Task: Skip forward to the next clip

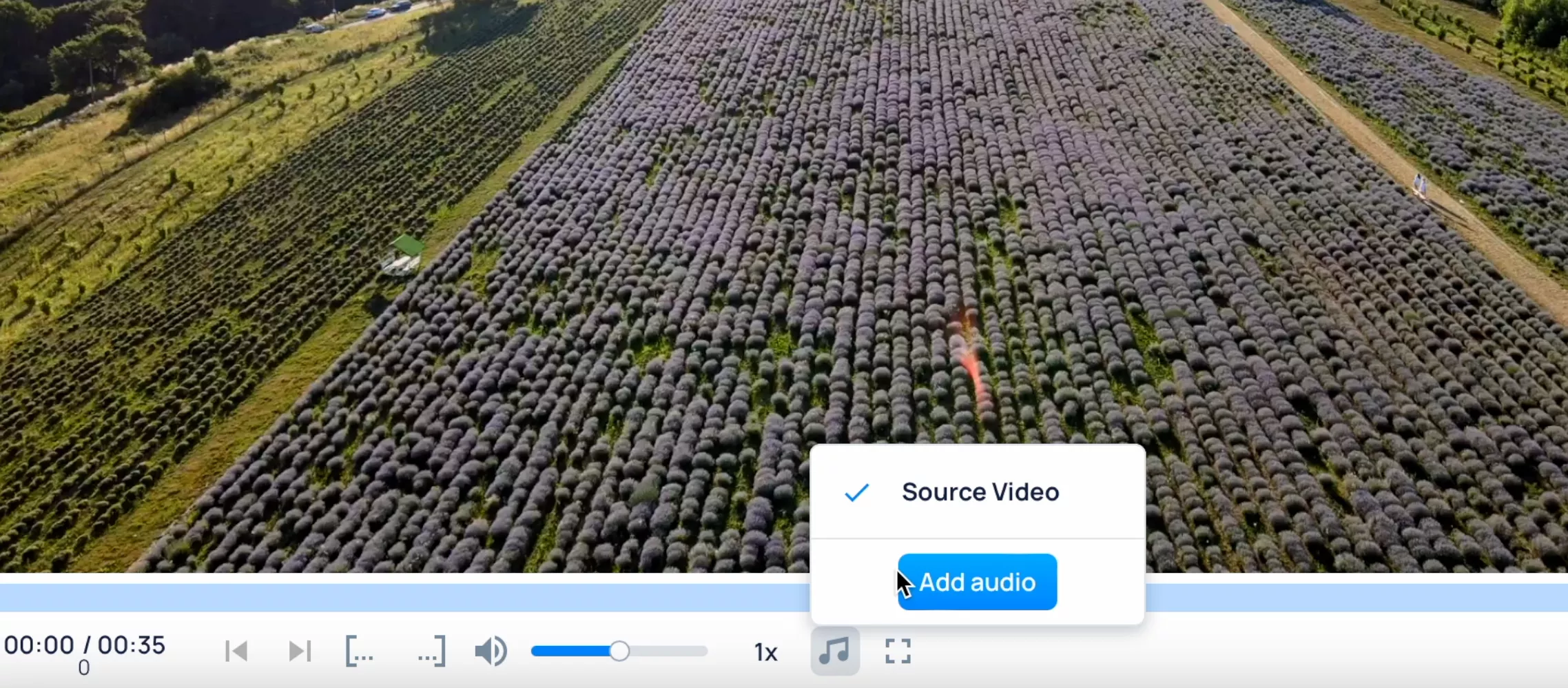Action: click(x=298, y=651)
